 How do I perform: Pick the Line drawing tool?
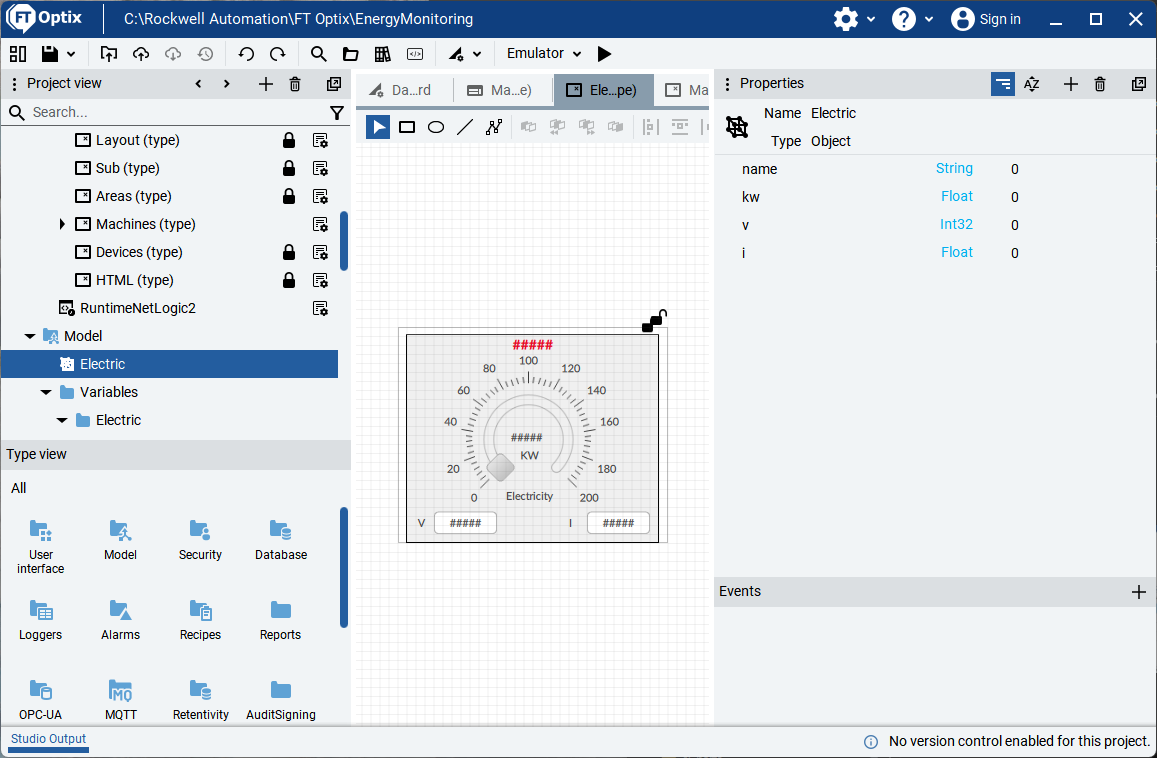click(464, 127)
